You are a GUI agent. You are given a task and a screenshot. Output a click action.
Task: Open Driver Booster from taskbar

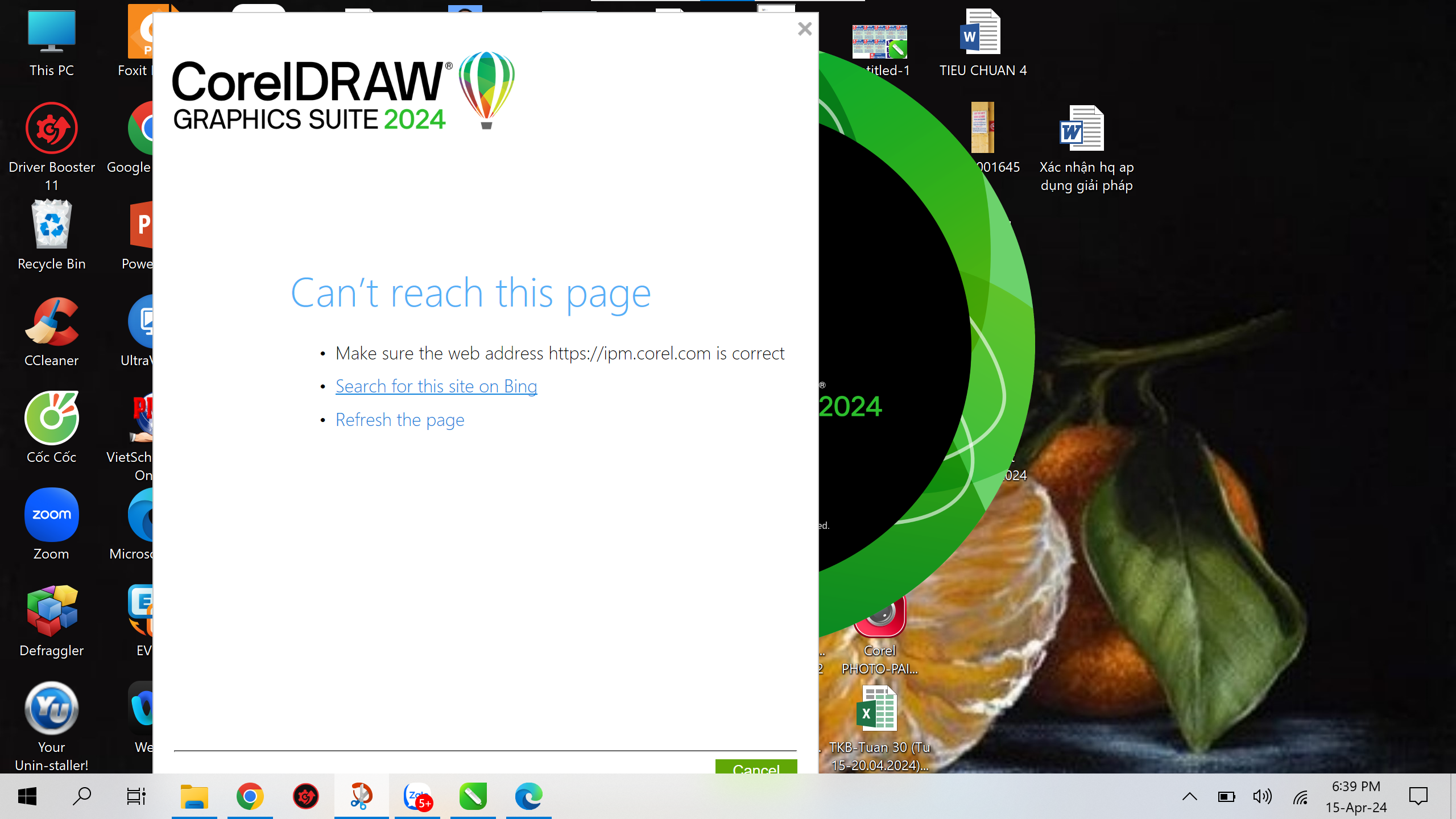(306, 796)
